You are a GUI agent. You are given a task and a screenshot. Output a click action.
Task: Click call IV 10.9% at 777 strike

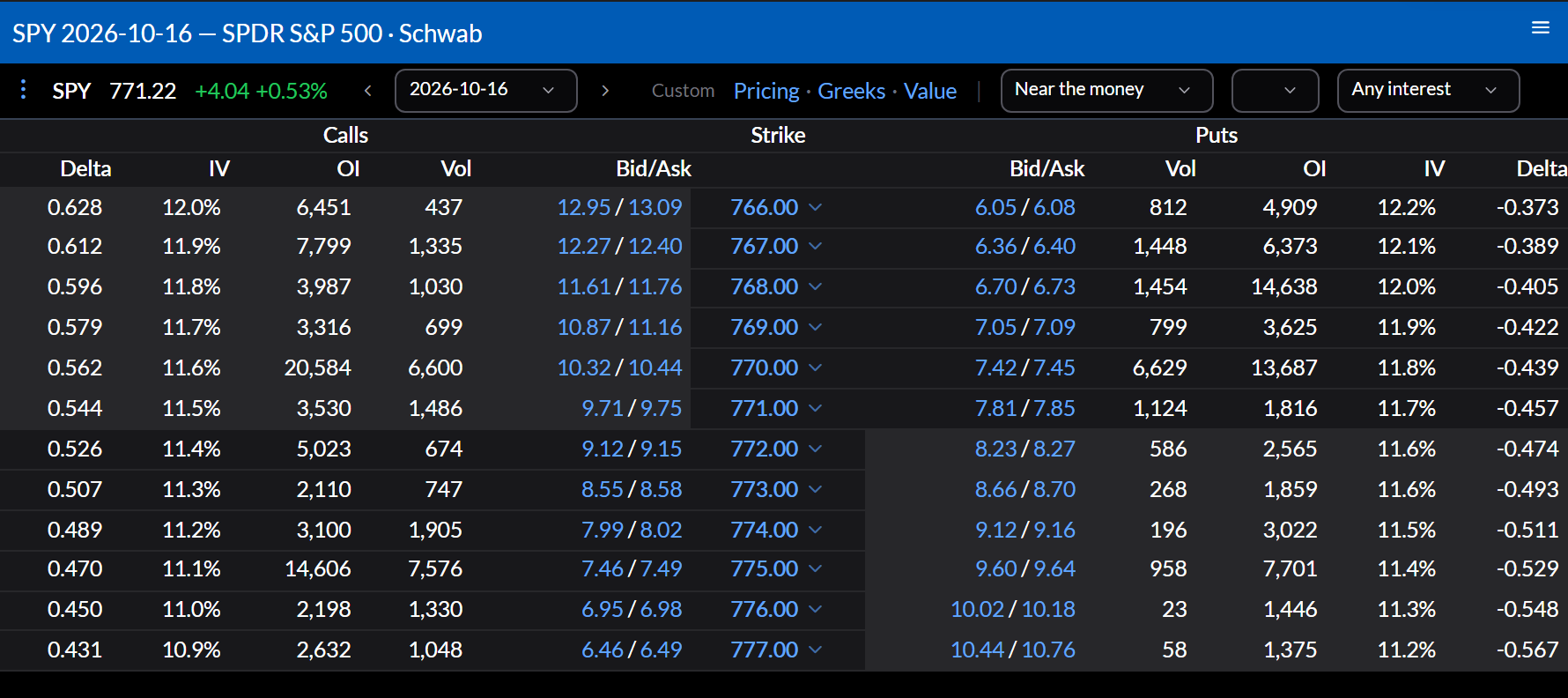pos(191,650)
